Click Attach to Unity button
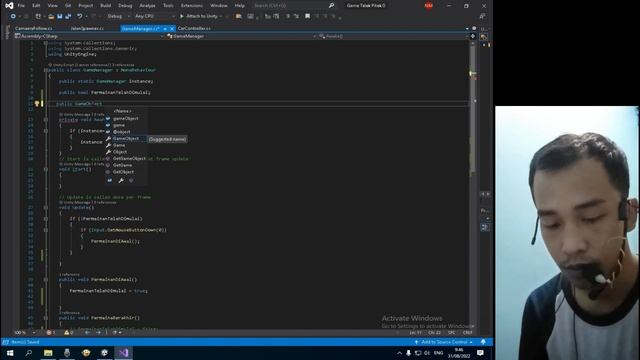Screen dimensions: 640x360 (199, 16)
